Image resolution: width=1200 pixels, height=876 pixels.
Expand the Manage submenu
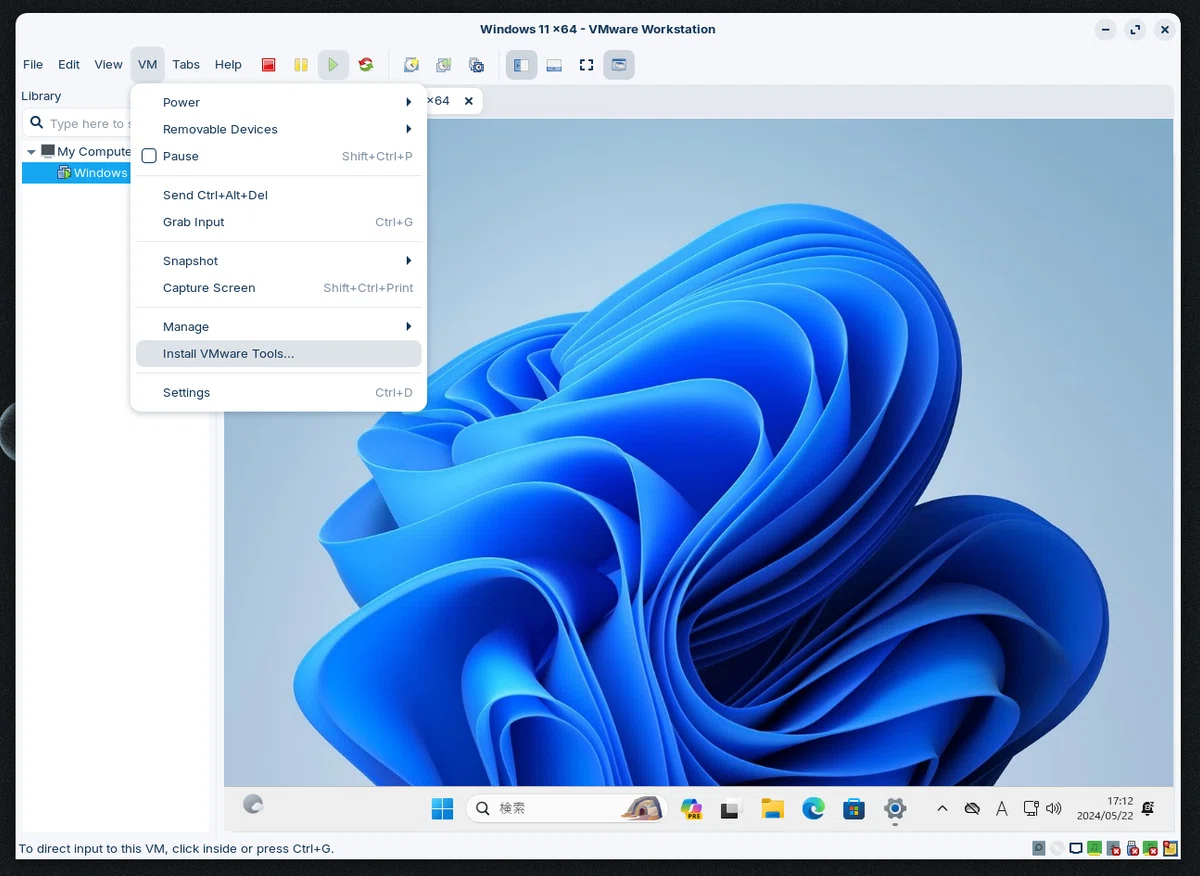tap(278, 327)
